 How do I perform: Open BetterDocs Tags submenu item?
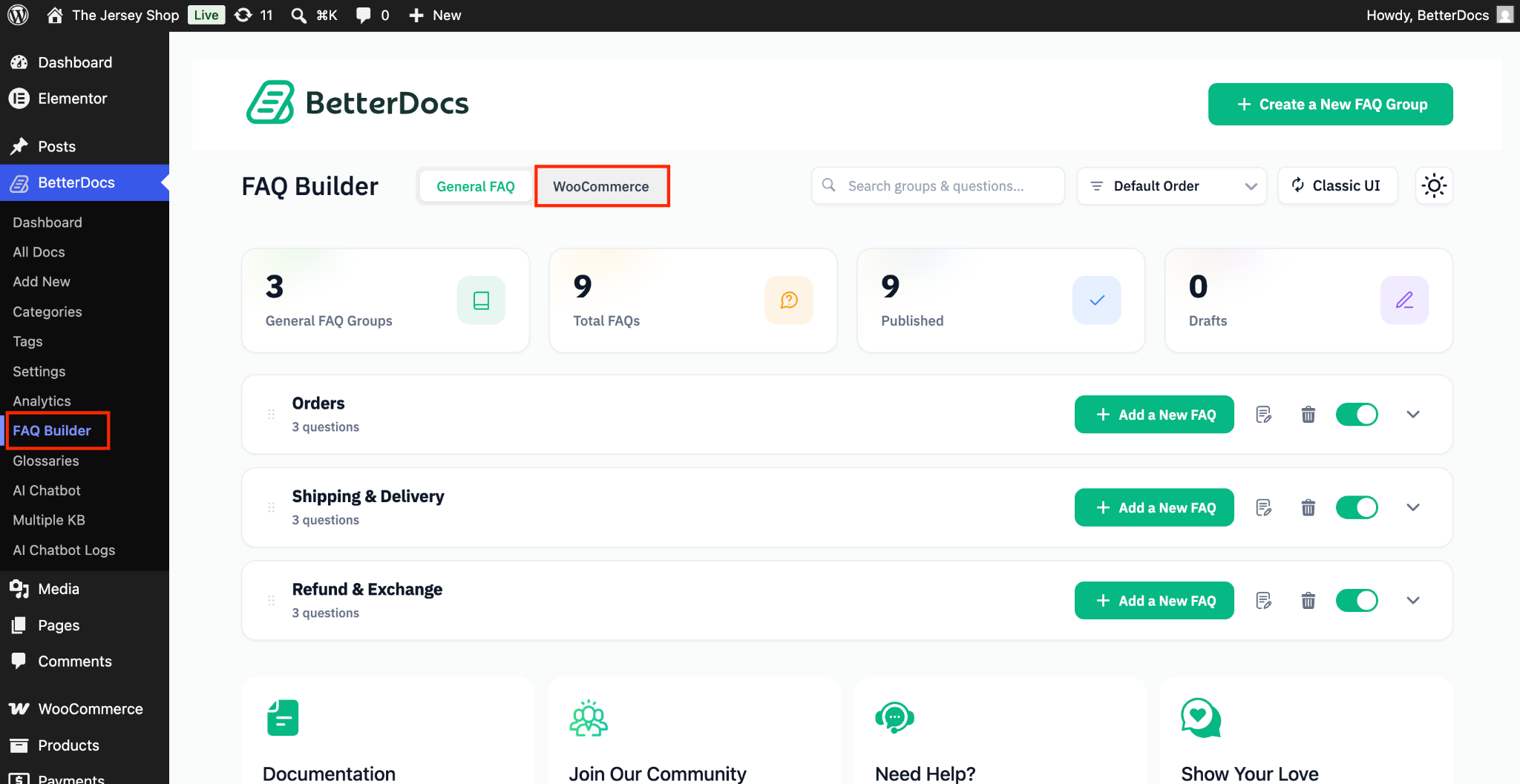click(27, 341)
